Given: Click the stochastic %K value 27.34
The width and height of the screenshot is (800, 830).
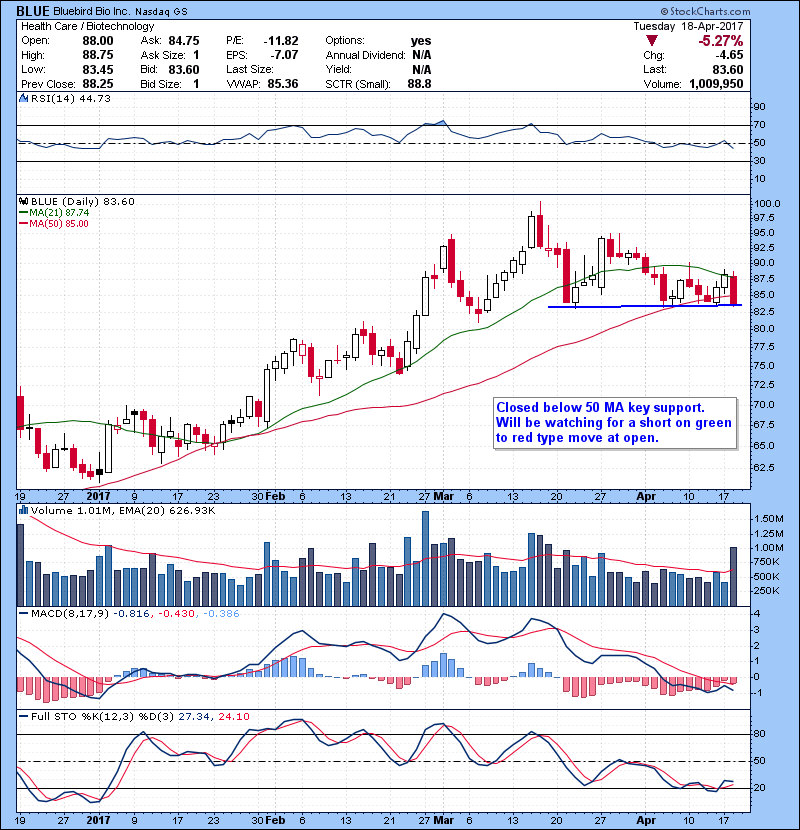Looking at the screenshot, I should coord(195,716).
